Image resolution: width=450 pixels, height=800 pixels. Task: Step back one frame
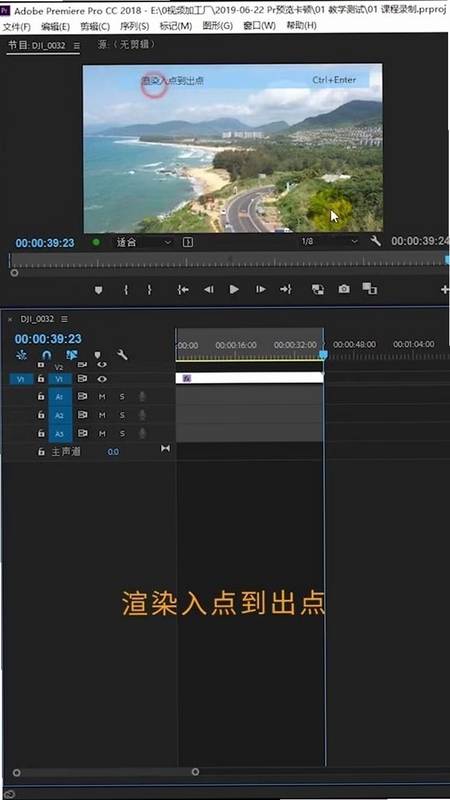point(209,290)
